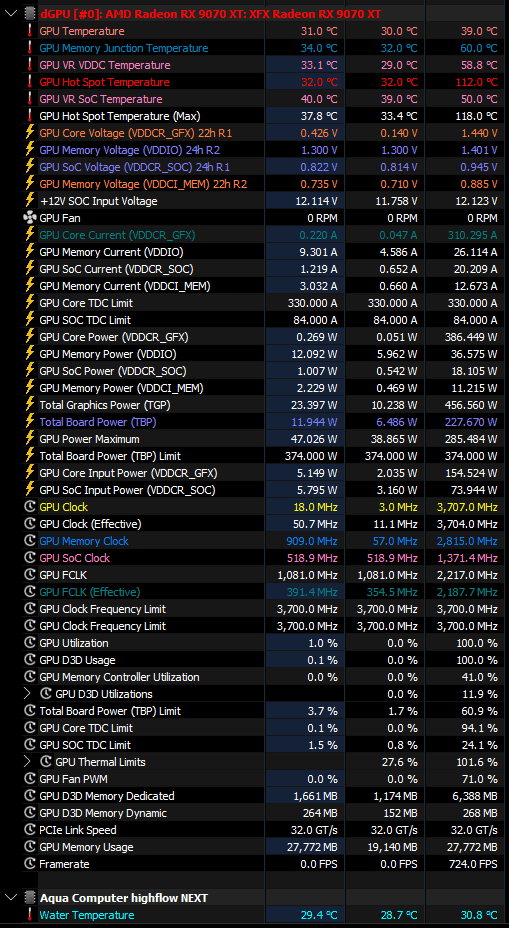
Task: Click the fan icon next to GPU Fan
Action: (30, 218)
